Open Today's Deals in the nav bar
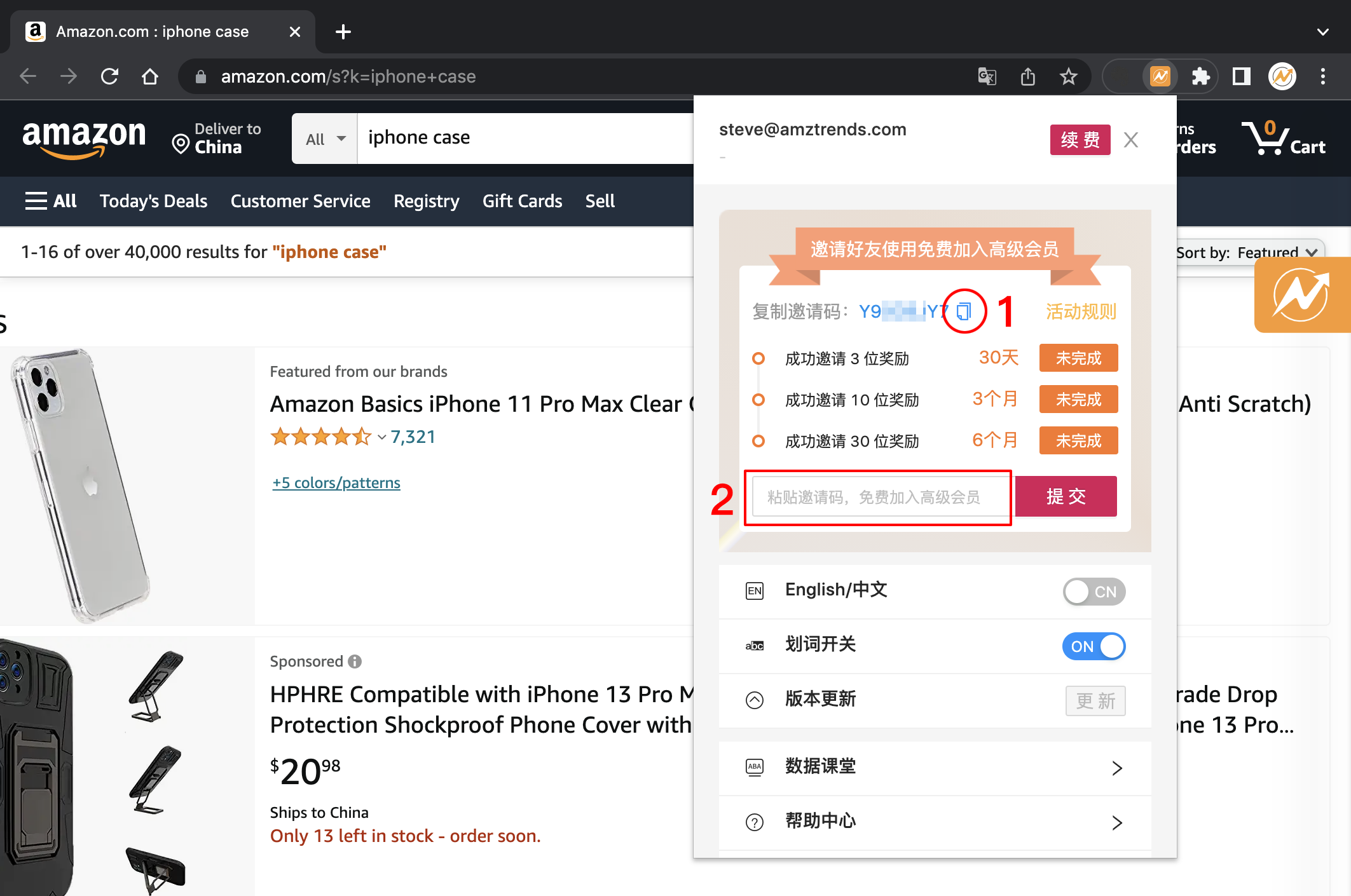This screenshot has width=1351, height=896. point(153,201)
